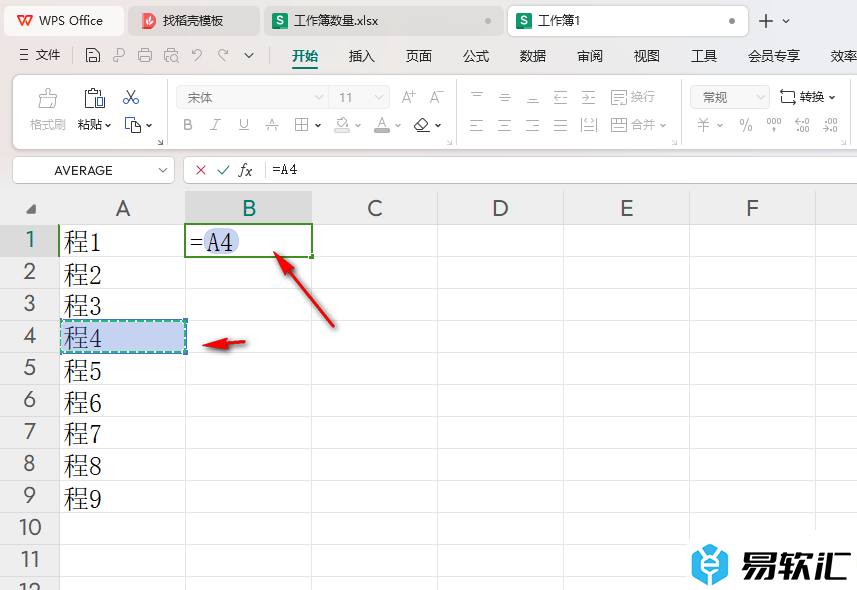Select the Format Painter (格式刷) tool
857x590 pixels.
48,109
